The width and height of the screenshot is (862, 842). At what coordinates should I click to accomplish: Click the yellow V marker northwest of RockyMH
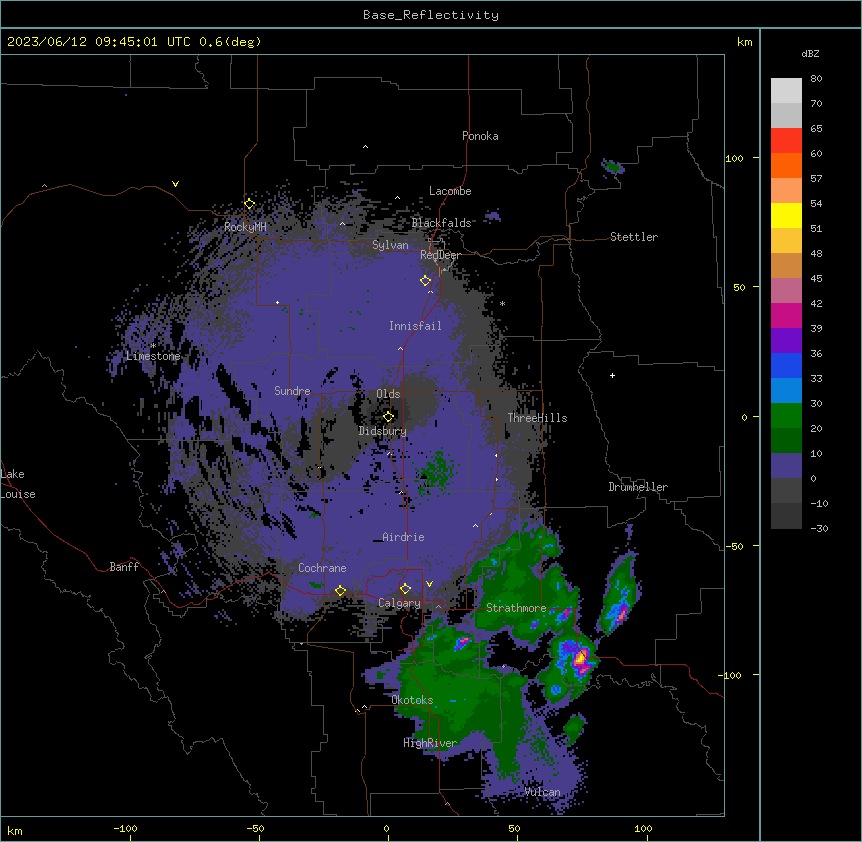[175, 184]
